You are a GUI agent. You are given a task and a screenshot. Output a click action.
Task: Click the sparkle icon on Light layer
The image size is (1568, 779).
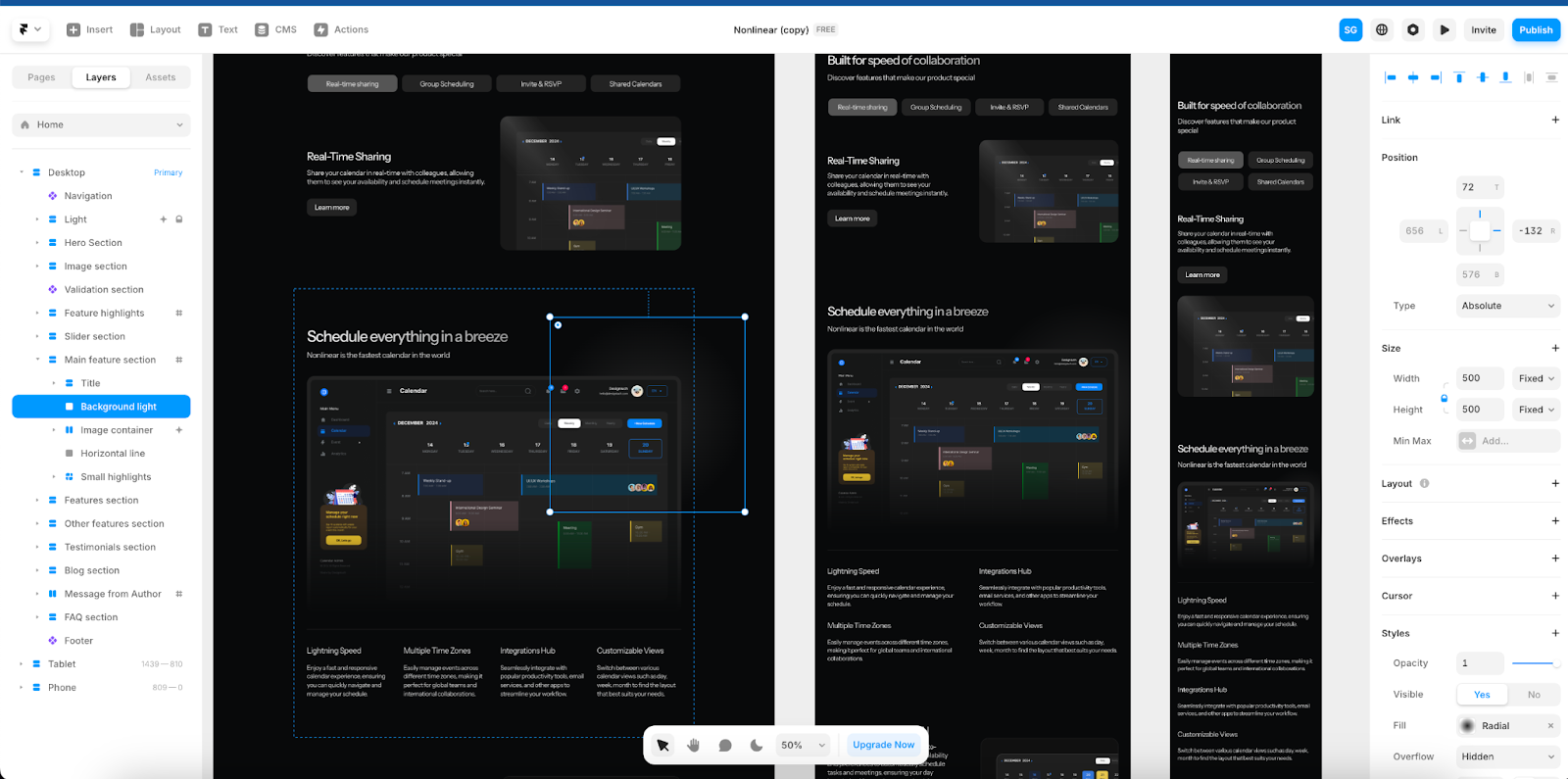pos(164,219)
